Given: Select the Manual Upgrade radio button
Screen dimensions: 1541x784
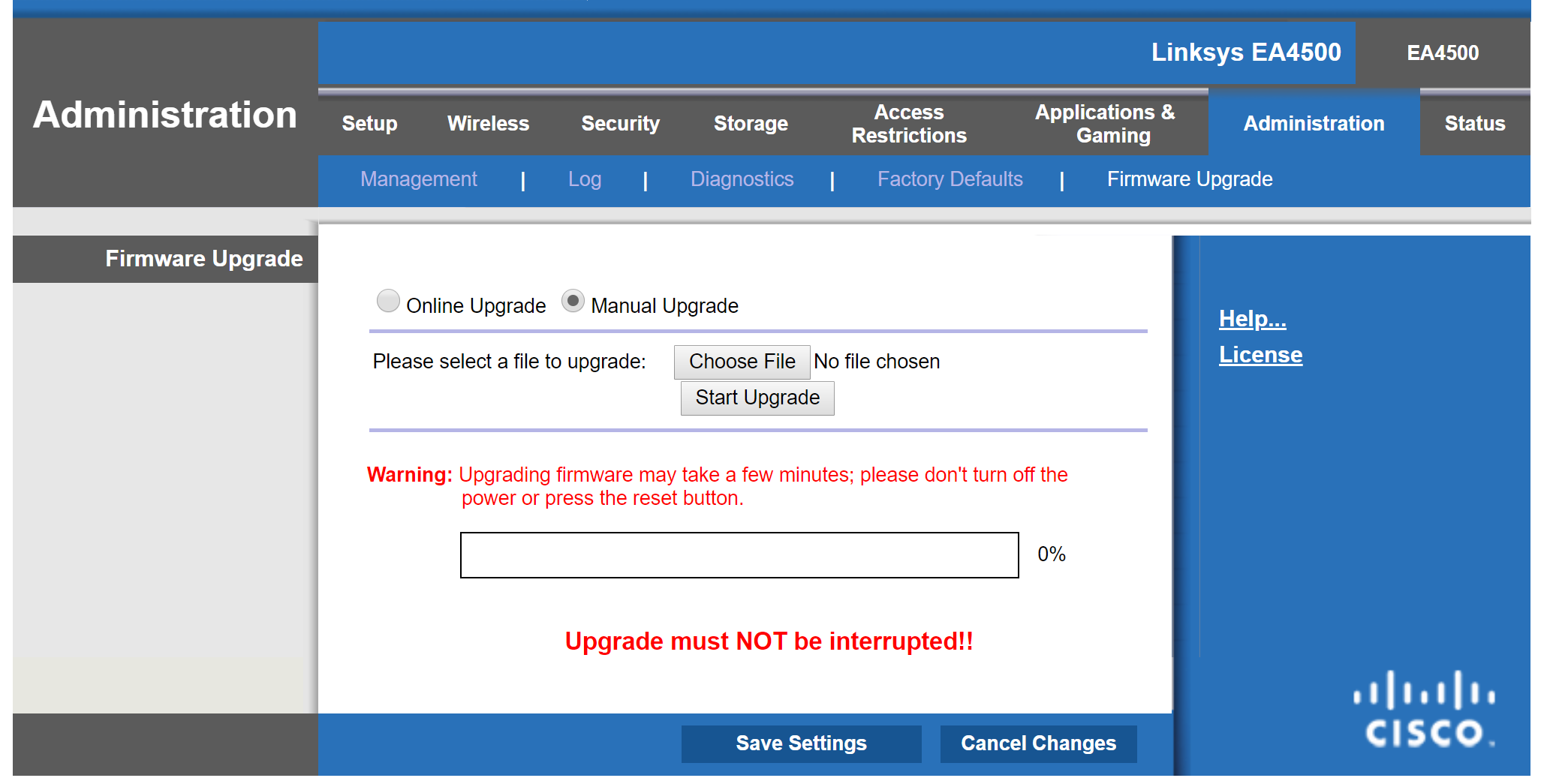Looking at the screenshot, I should (573, 302).
